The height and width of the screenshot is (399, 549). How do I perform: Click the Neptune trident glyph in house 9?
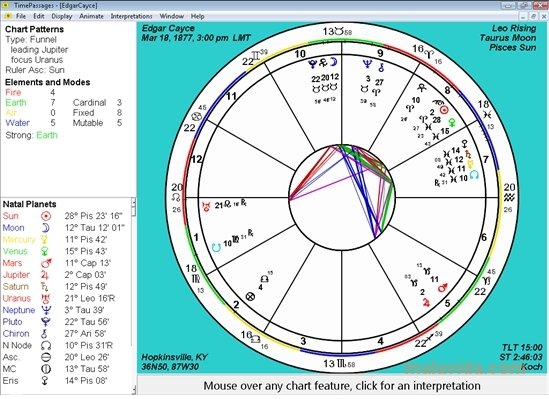pyautogui.click(x=367, y=64)
